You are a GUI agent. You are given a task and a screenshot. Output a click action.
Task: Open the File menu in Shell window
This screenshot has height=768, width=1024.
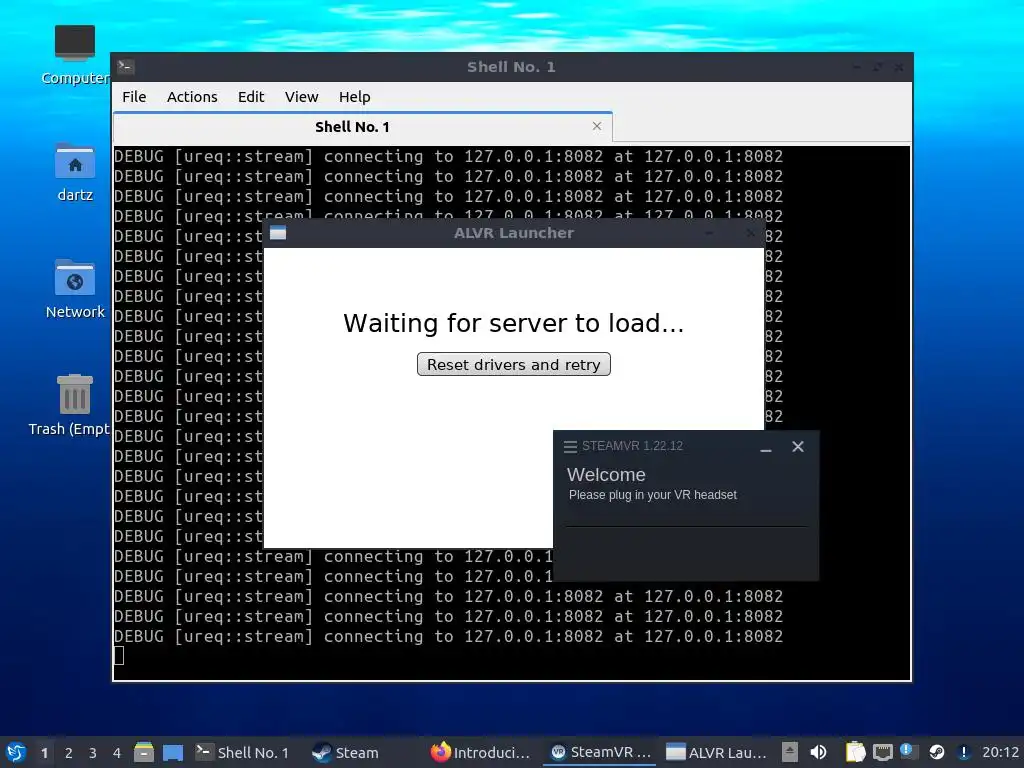pyautogui.click(x=134, y=97)
